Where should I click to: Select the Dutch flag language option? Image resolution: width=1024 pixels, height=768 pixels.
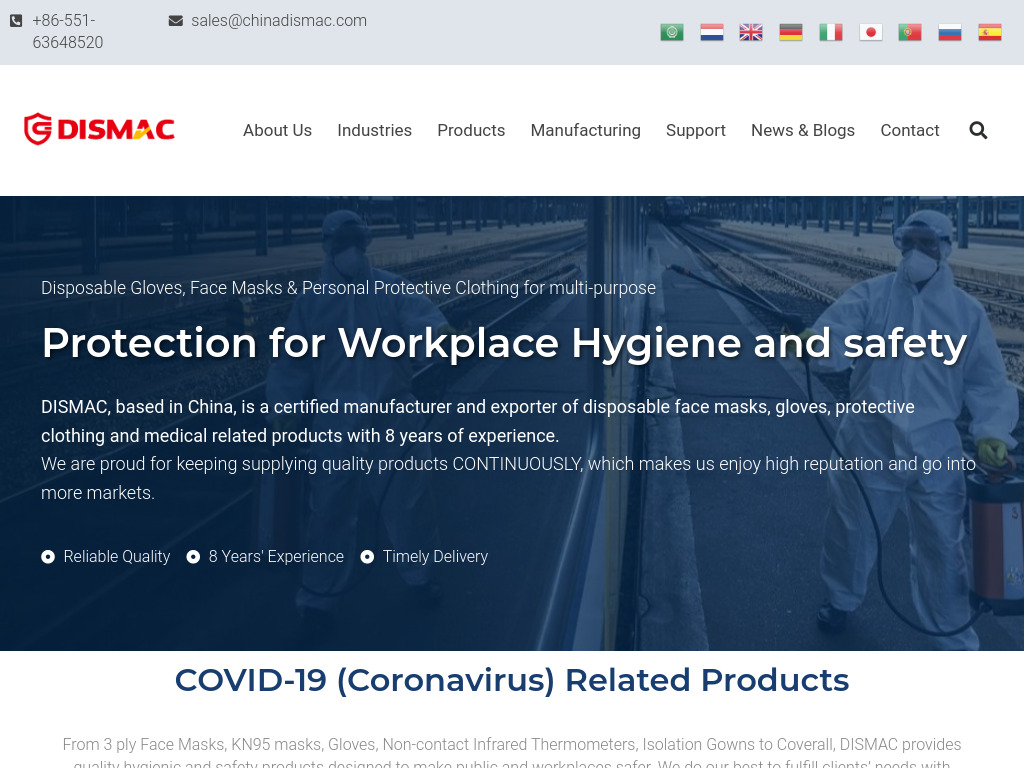pyautogui.click(x=711, y=32)
